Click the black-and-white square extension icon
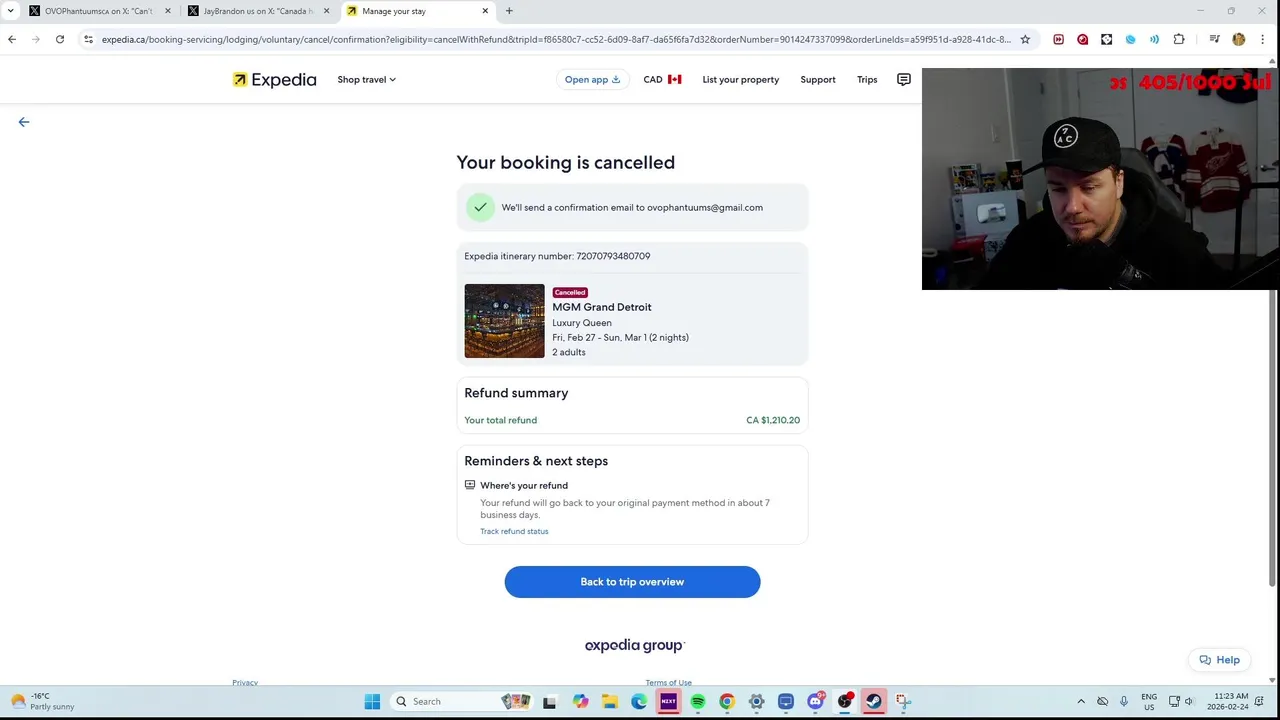The height and width of the screenshot is (720, 1280). 1106,39
